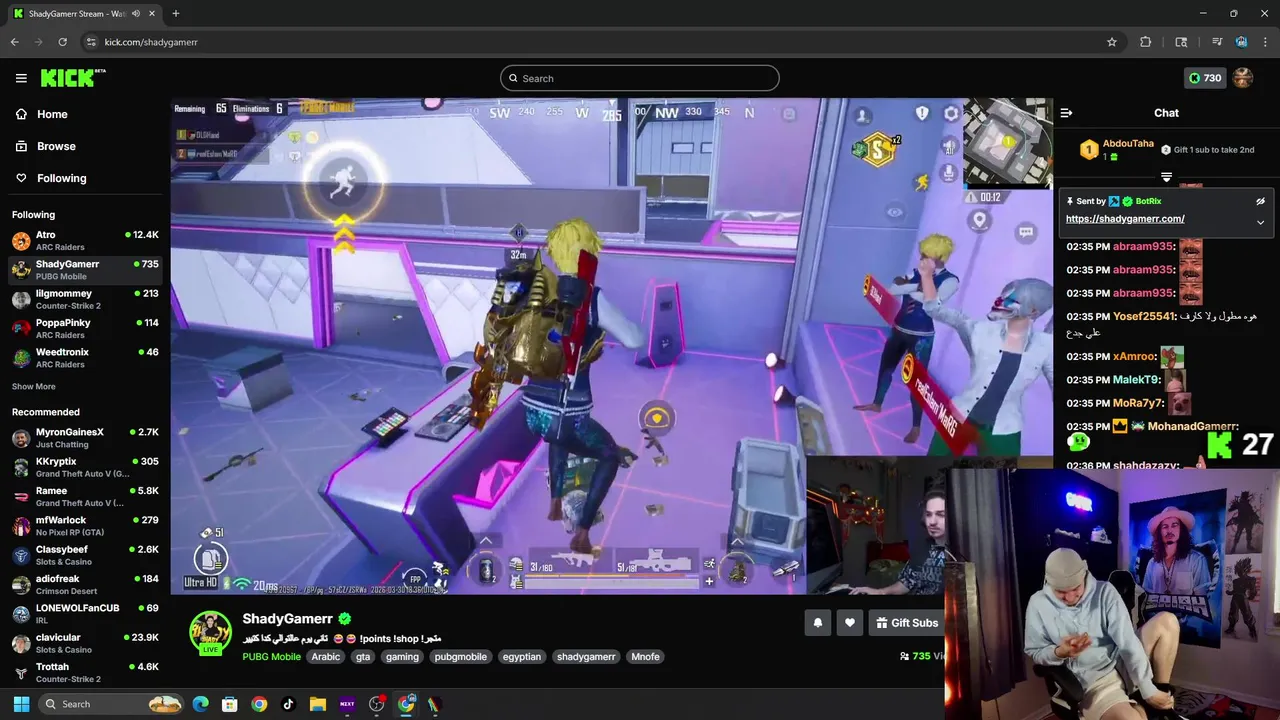Click the ShadyGamerr channel name
Image resolution: width=1280 pixels, height=720 pixels.
point(287,619)
